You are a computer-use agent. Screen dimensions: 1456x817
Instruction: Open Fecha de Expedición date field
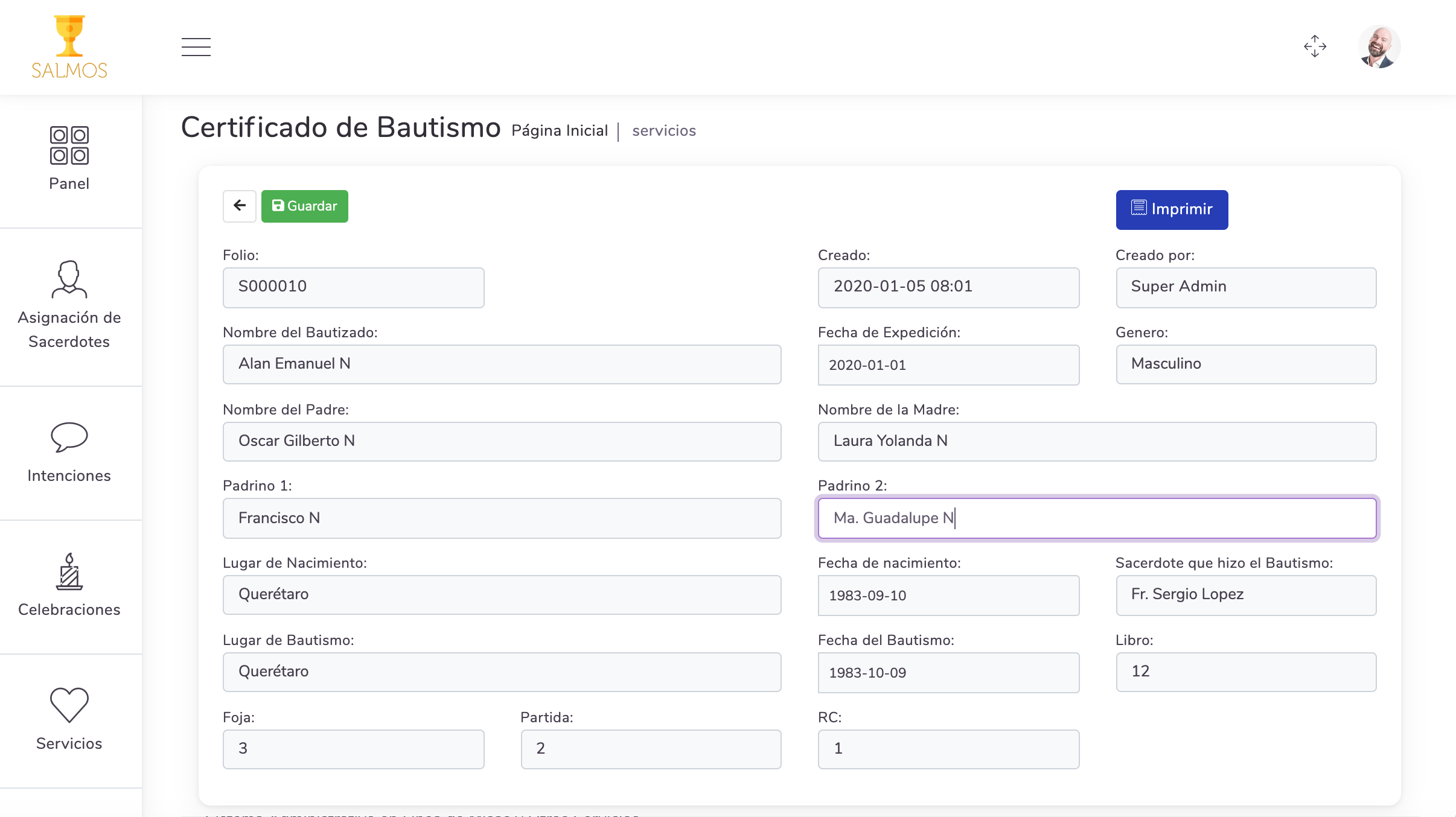(948, 365)
